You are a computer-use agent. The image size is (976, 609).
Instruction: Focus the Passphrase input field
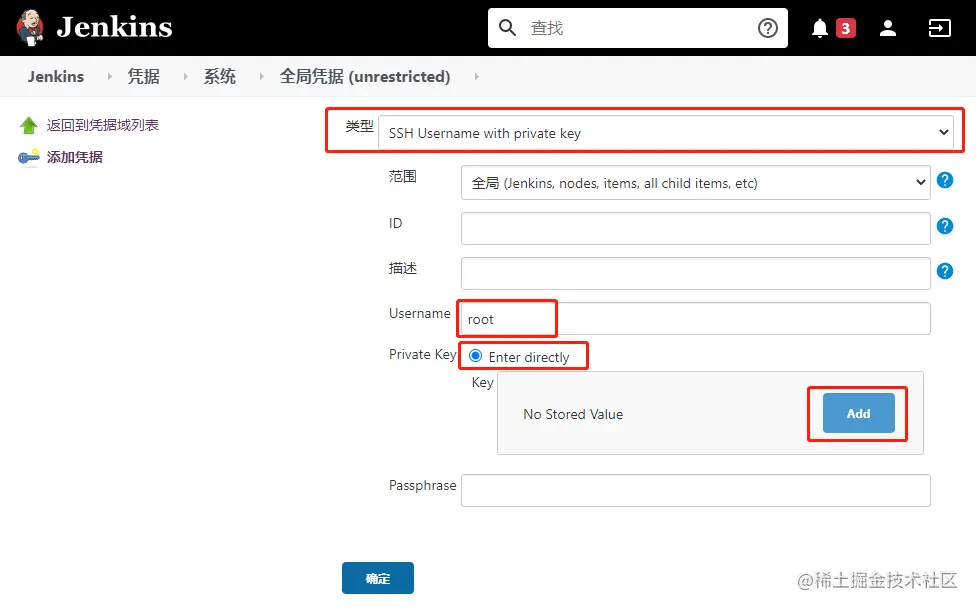695,490
